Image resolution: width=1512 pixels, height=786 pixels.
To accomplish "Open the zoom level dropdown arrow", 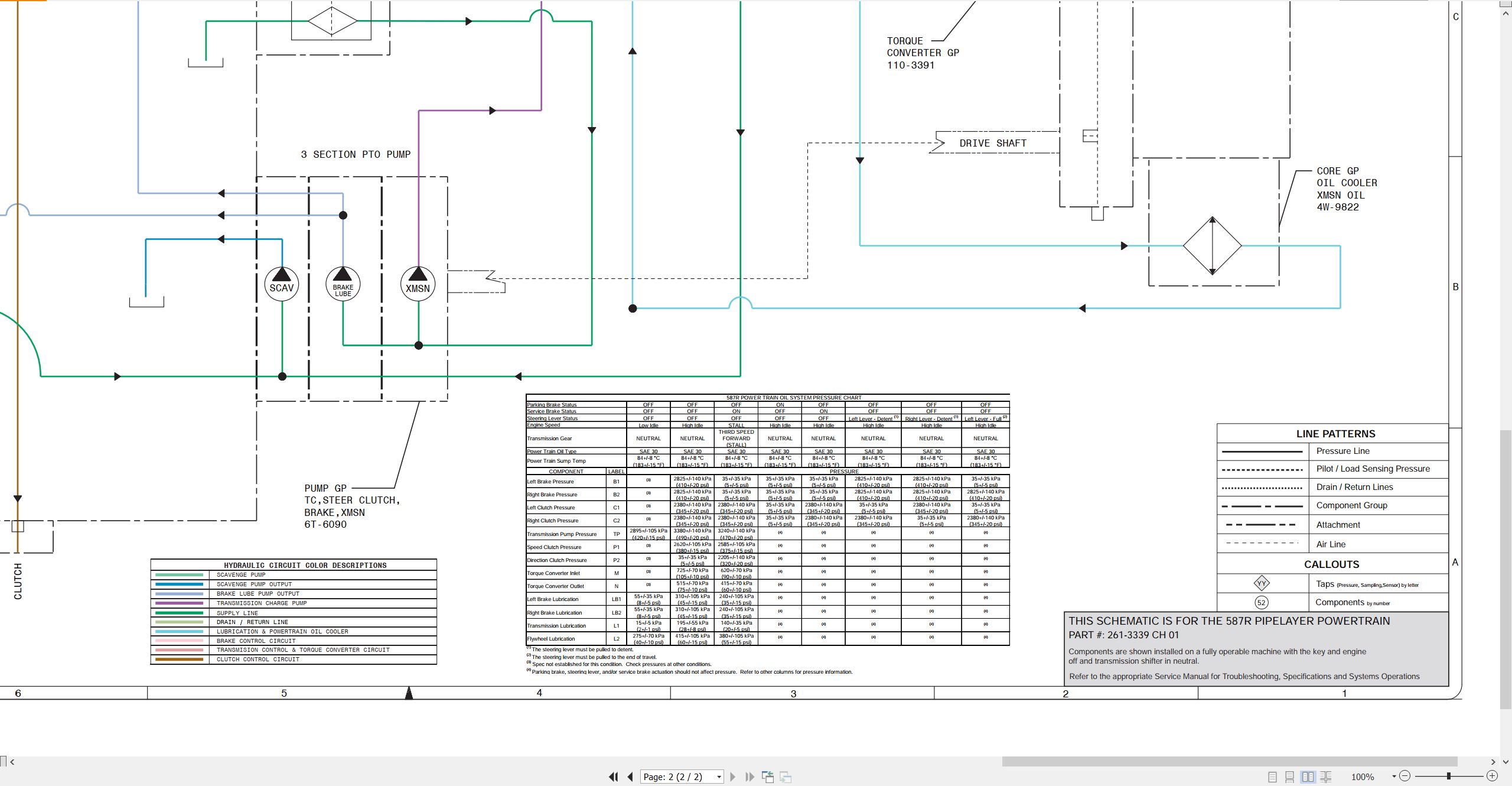I will coord(1394,777).
